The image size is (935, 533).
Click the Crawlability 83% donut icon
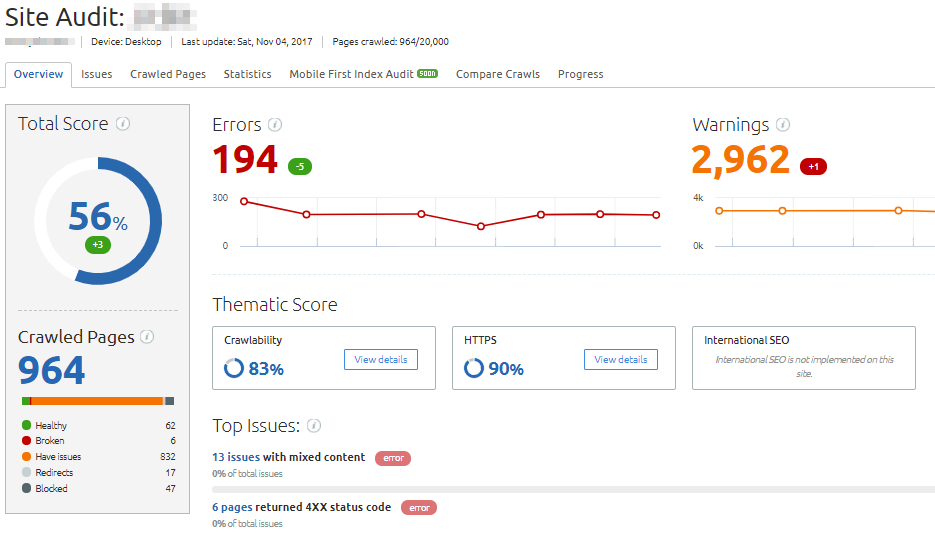point(234,369)
